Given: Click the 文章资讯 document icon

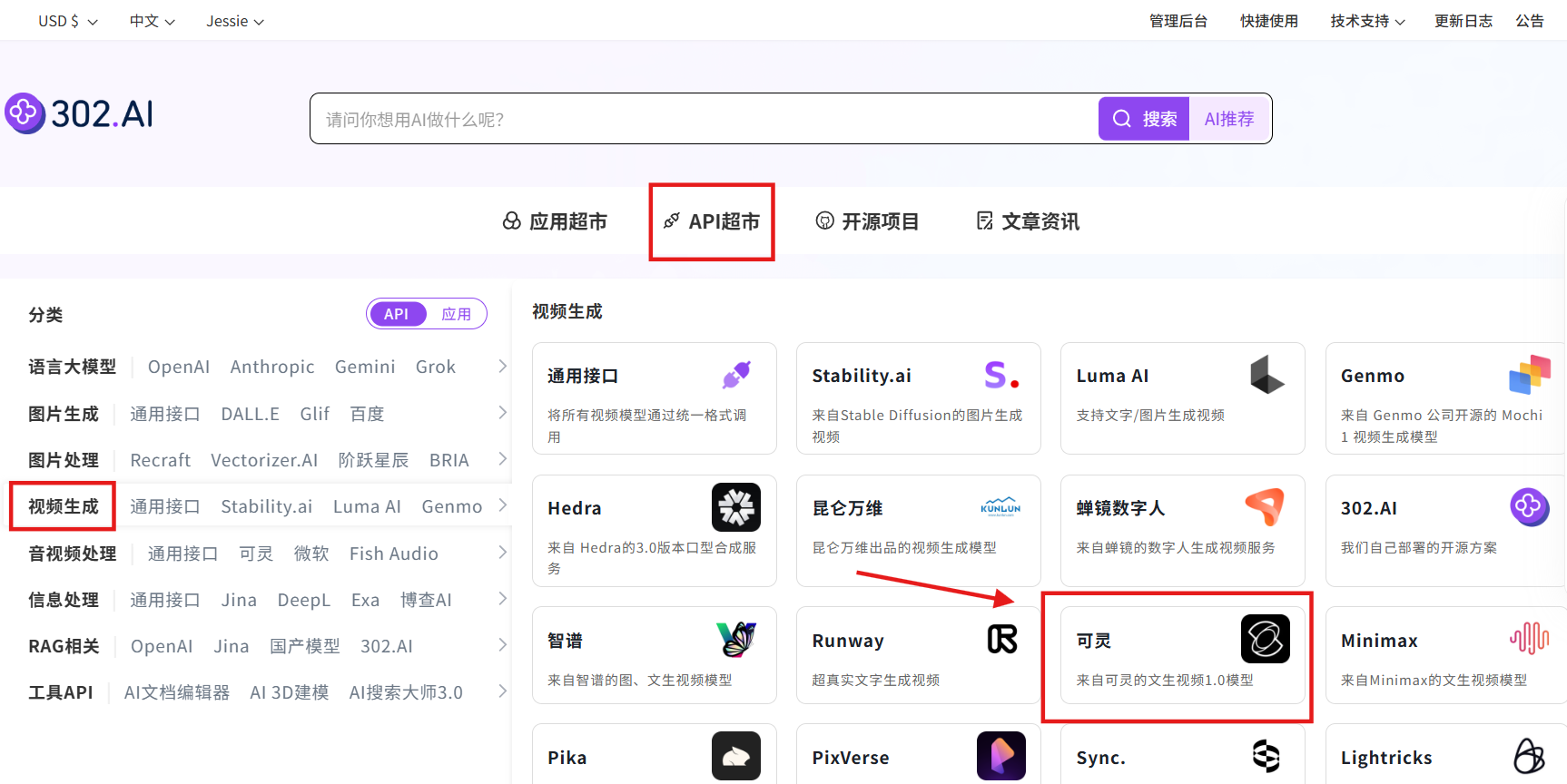Looking at the screenshot, I should point(984,220).
